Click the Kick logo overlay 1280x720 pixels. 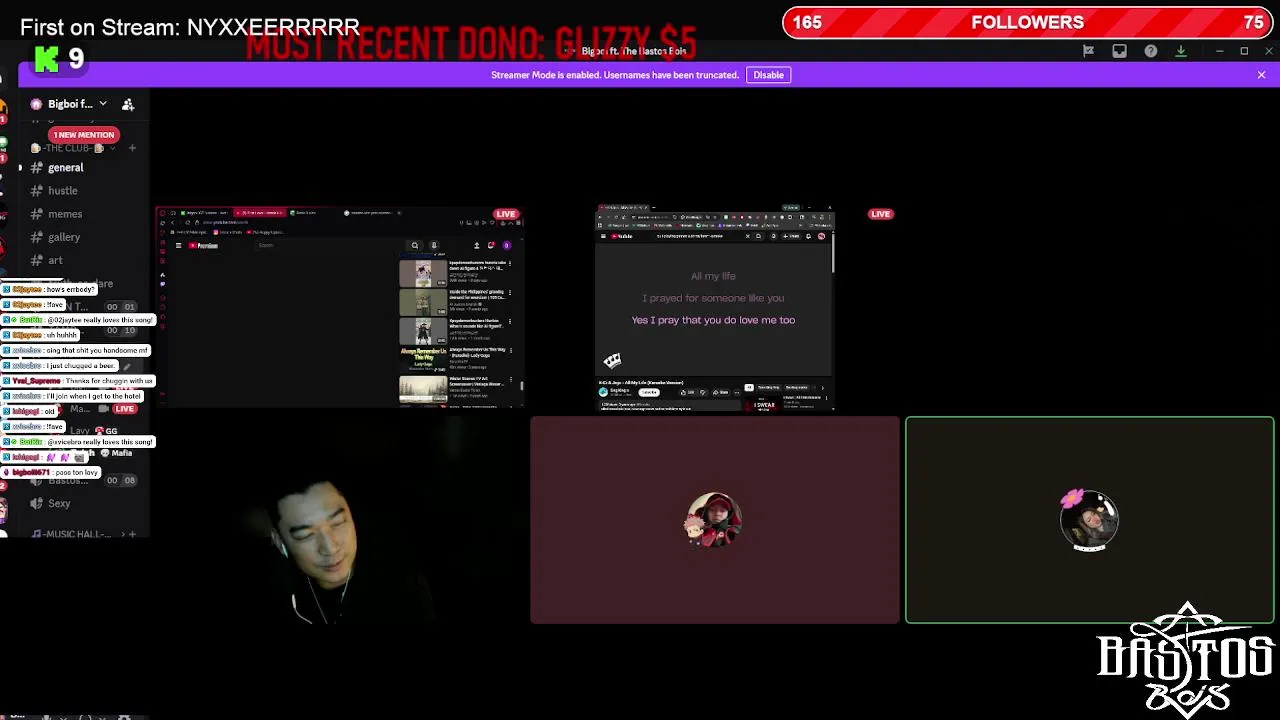[46, 59]
